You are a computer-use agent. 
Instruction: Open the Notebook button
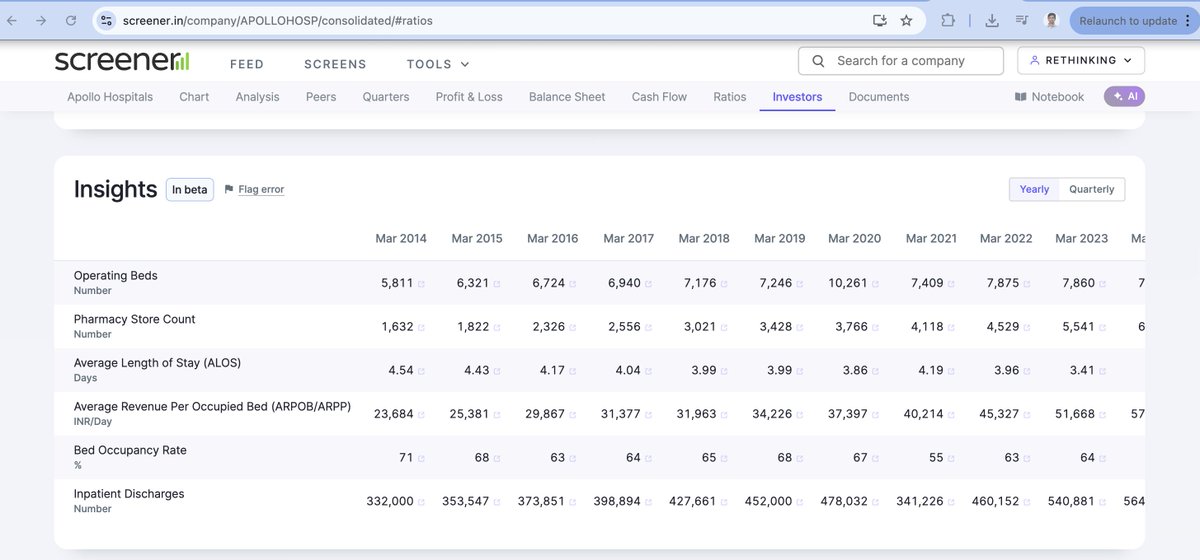[x=1049, y=97]
